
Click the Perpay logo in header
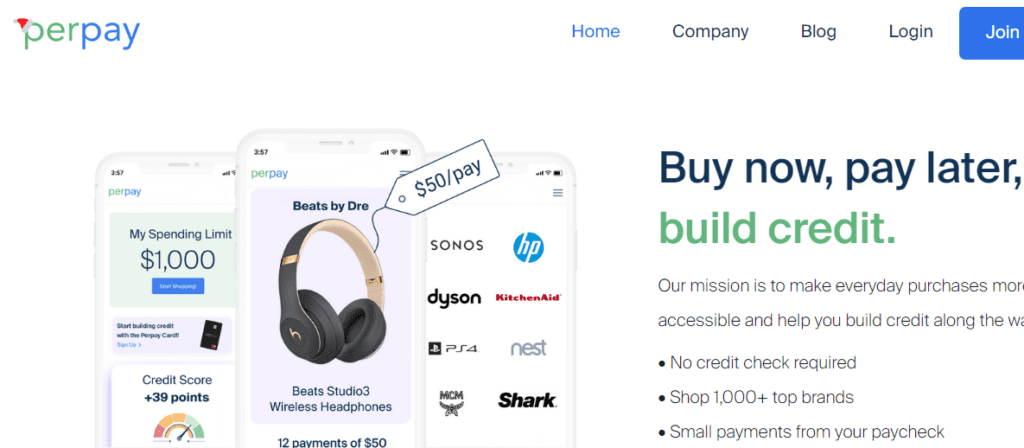pyautogui.click(x=77, y=33)
